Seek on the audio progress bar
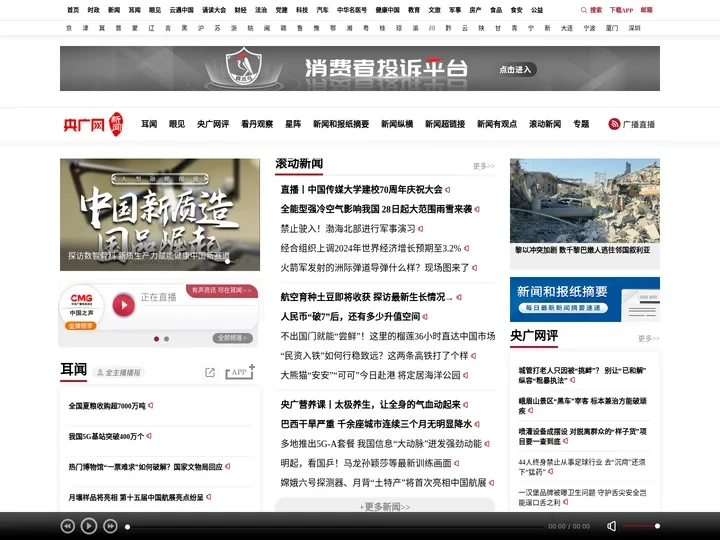 [335, 526]
